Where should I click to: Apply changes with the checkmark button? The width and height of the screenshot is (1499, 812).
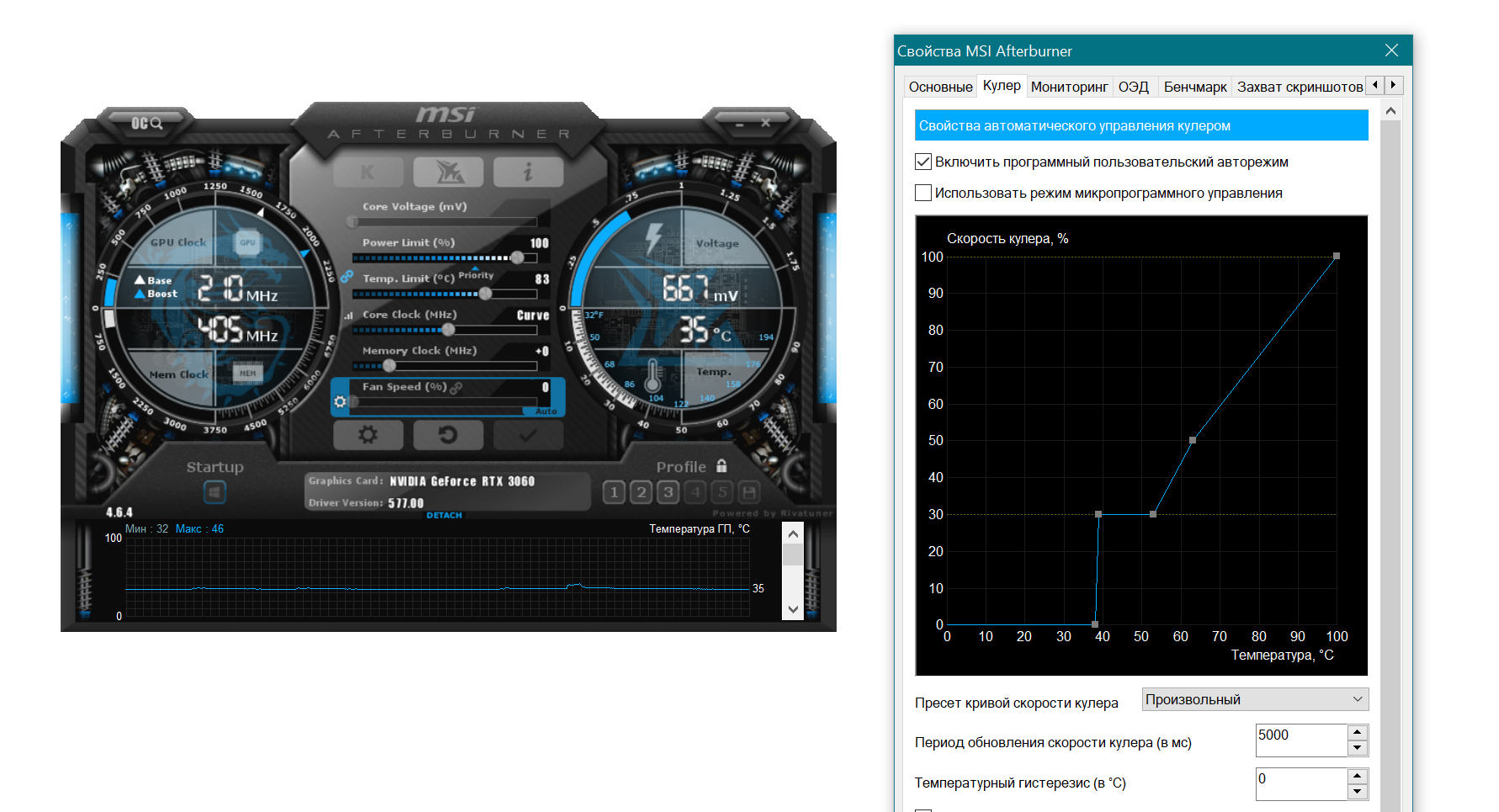point(528,435)
